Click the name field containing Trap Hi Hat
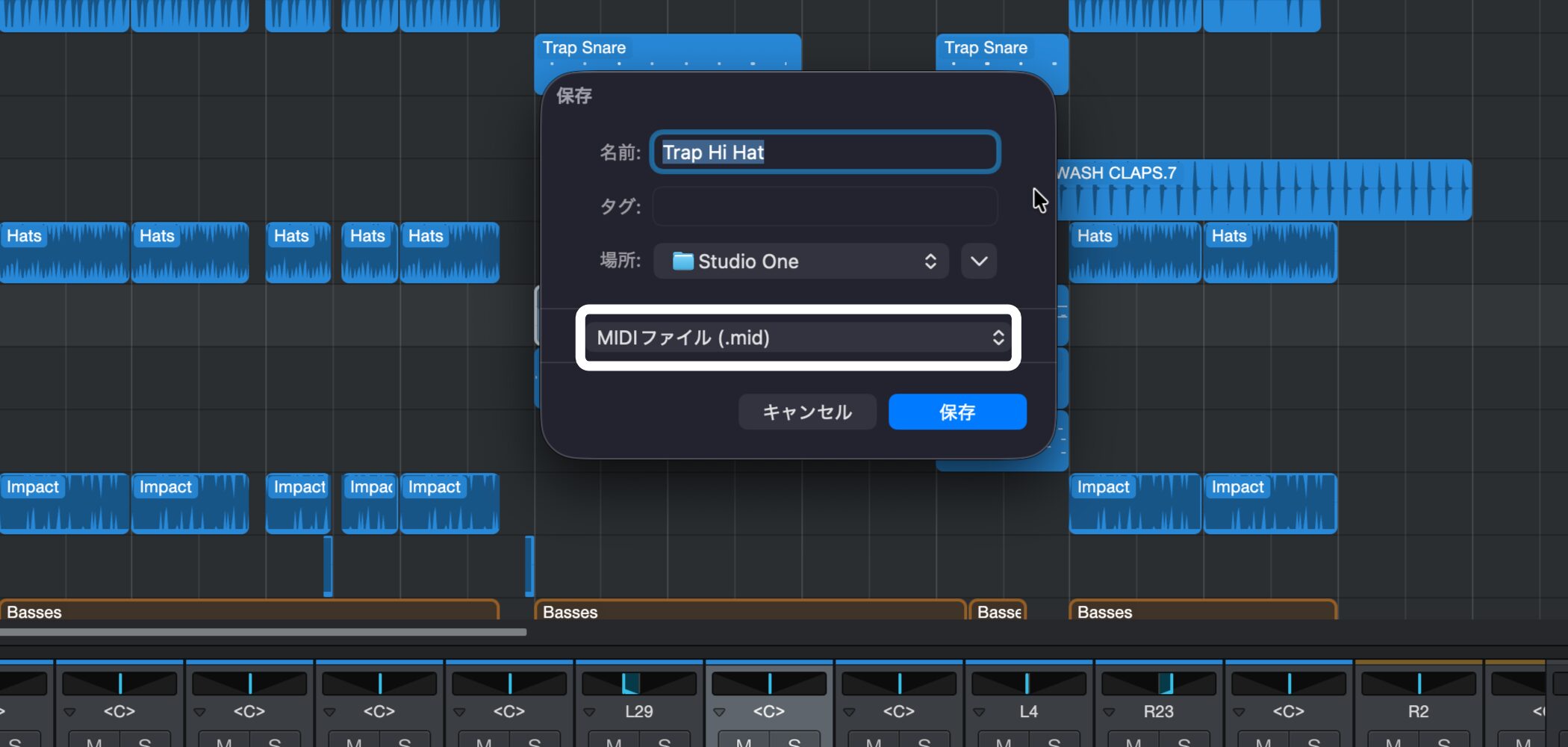This screenshot has width=1568, height=747. [x=824, y=152]
